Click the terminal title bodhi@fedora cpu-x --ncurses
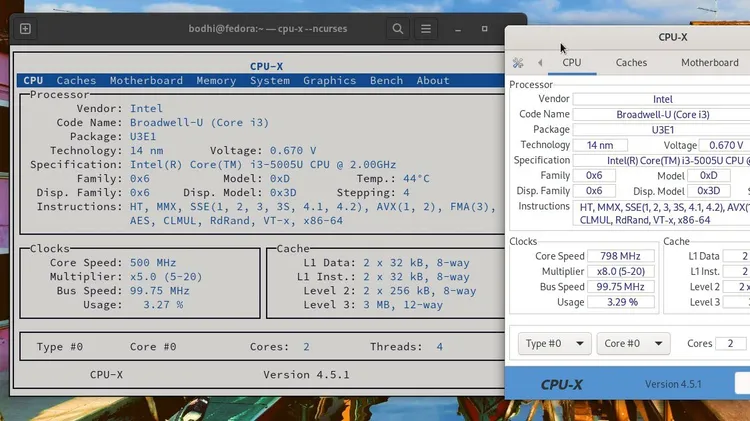The width and height of the screenshot is (750, 421). pyautogui.click(x=267, y=29)
